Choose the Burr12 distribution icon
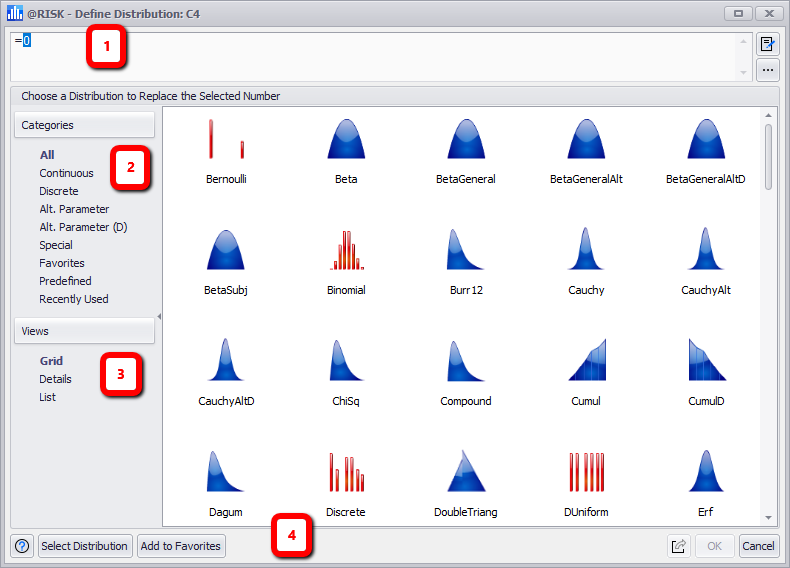 (x=466, y=250)
